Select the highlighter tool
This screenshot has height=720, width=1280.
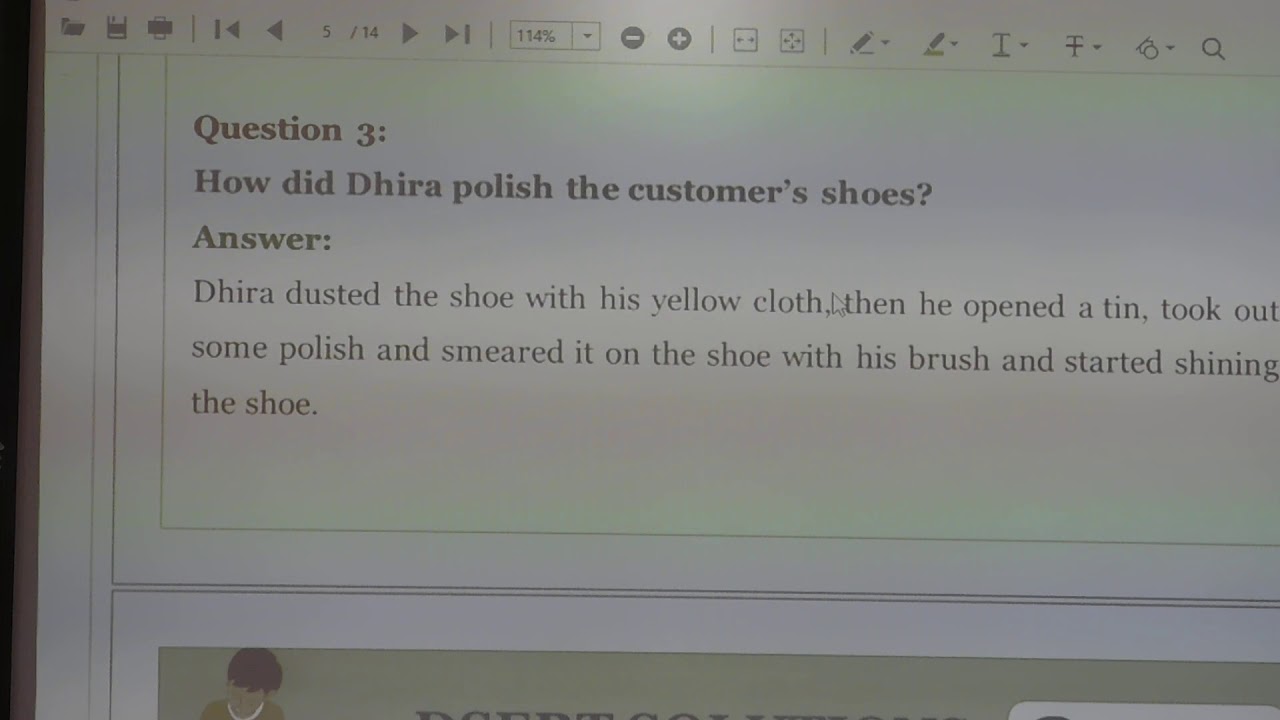(934, 44)
